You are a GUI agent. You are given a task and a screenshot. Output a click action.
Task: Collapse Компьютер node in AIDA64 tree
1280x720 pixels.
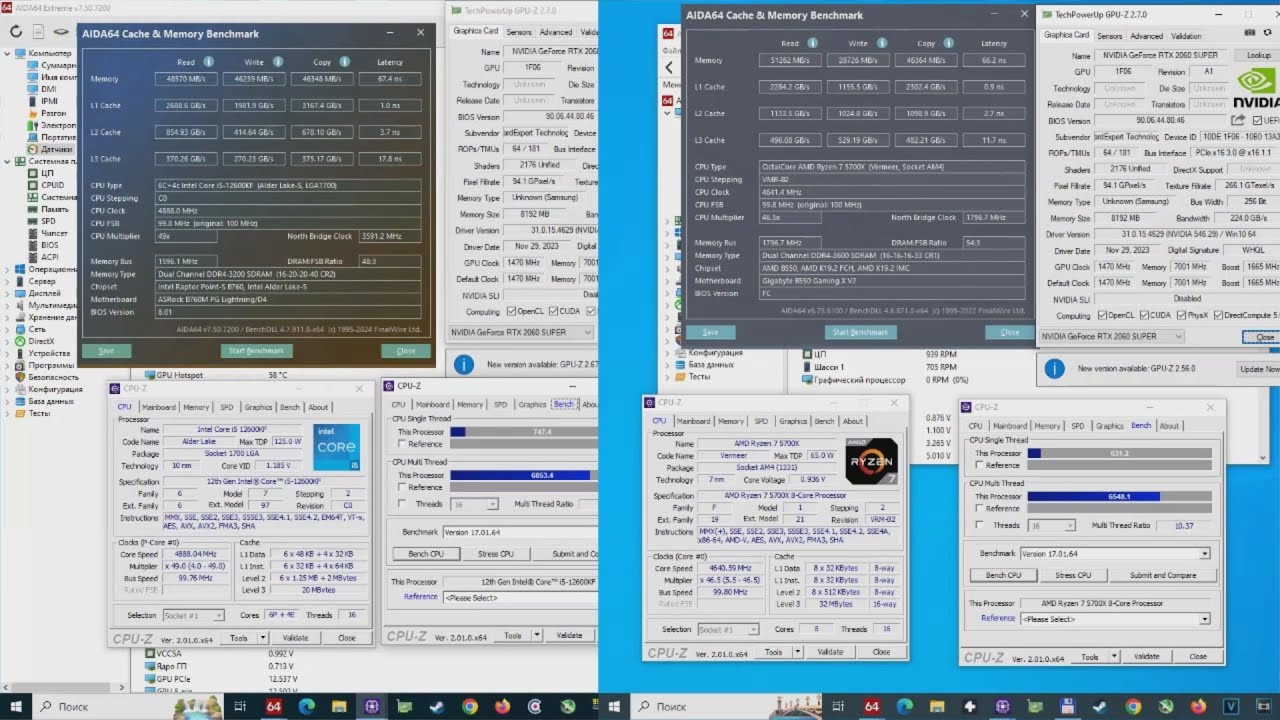pyautogui.click(x=9, y=53)
